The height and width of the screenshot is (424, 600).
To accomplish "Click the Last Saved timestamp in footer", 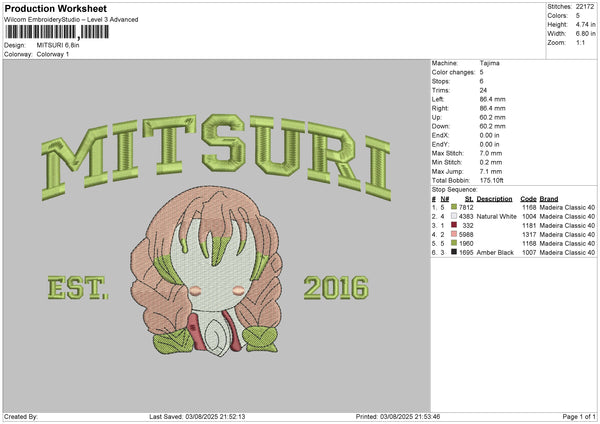I will tap(196, 417).
